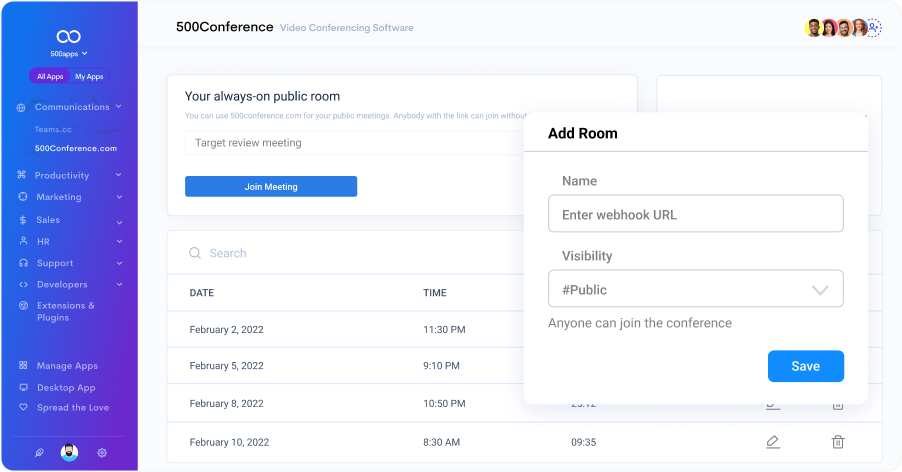
Task: Switch to the All Apps tab
Action: pyautogui.click(x=50, y=76)
